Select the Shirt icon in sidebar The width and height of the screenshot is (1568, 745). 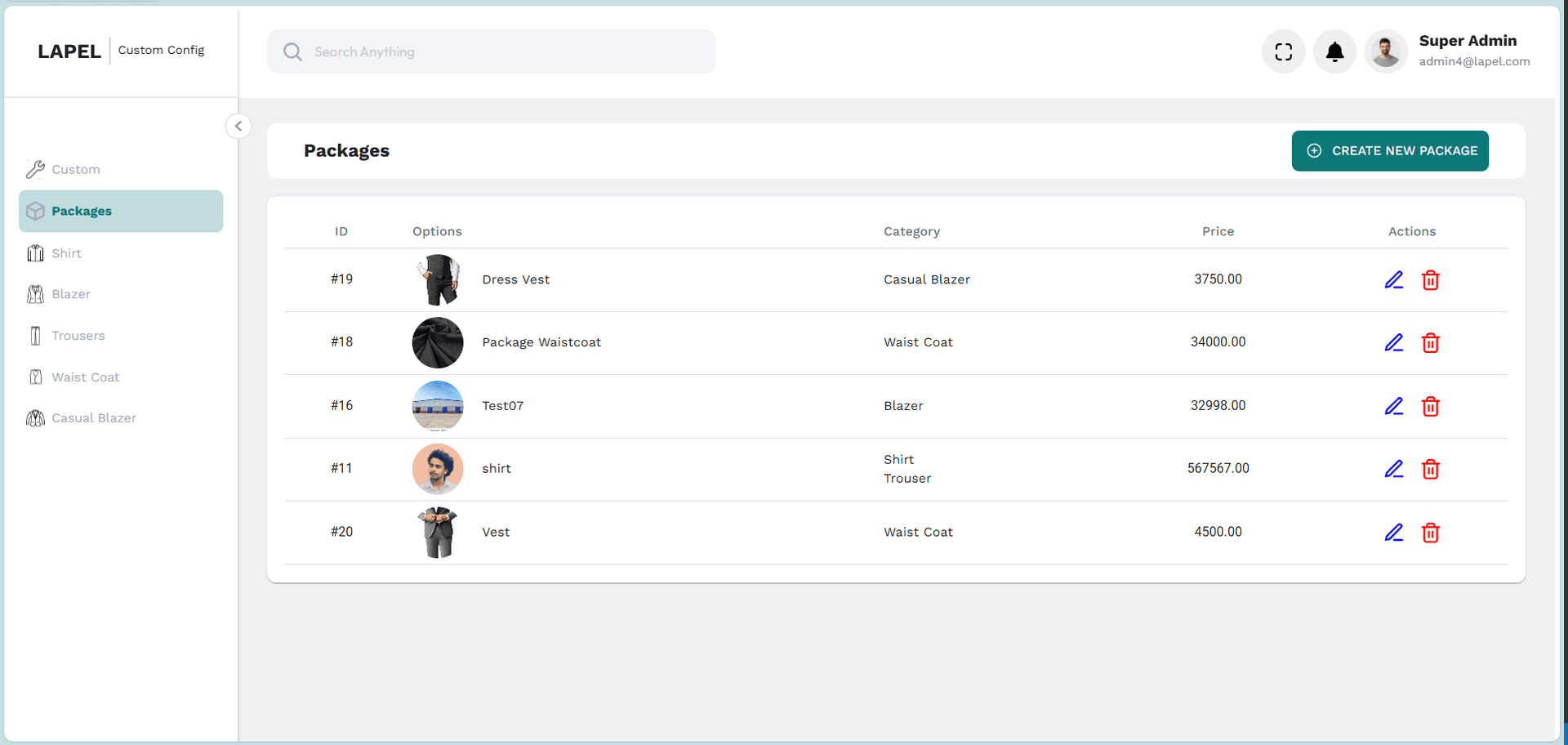pyautogui.click(x=35, y=253)
